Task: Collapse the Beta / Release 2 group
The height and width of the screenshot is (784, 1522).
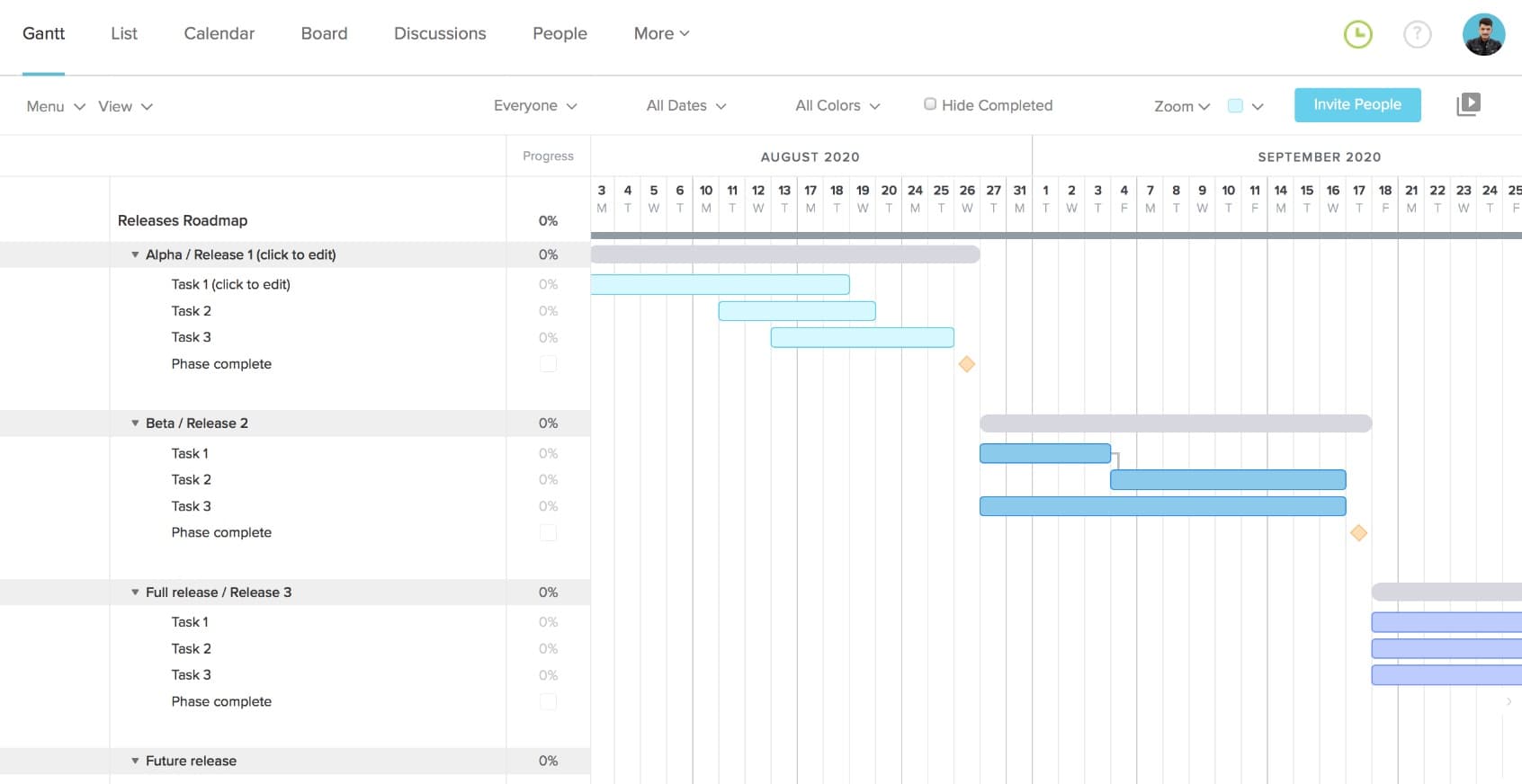Action: [135, 423]
